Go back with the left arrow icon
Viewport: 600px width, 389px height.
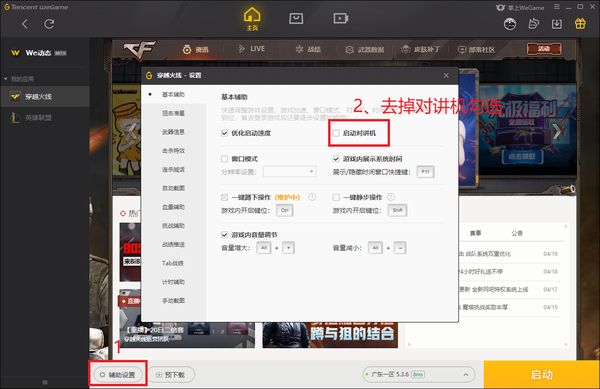tap(25, 24)
